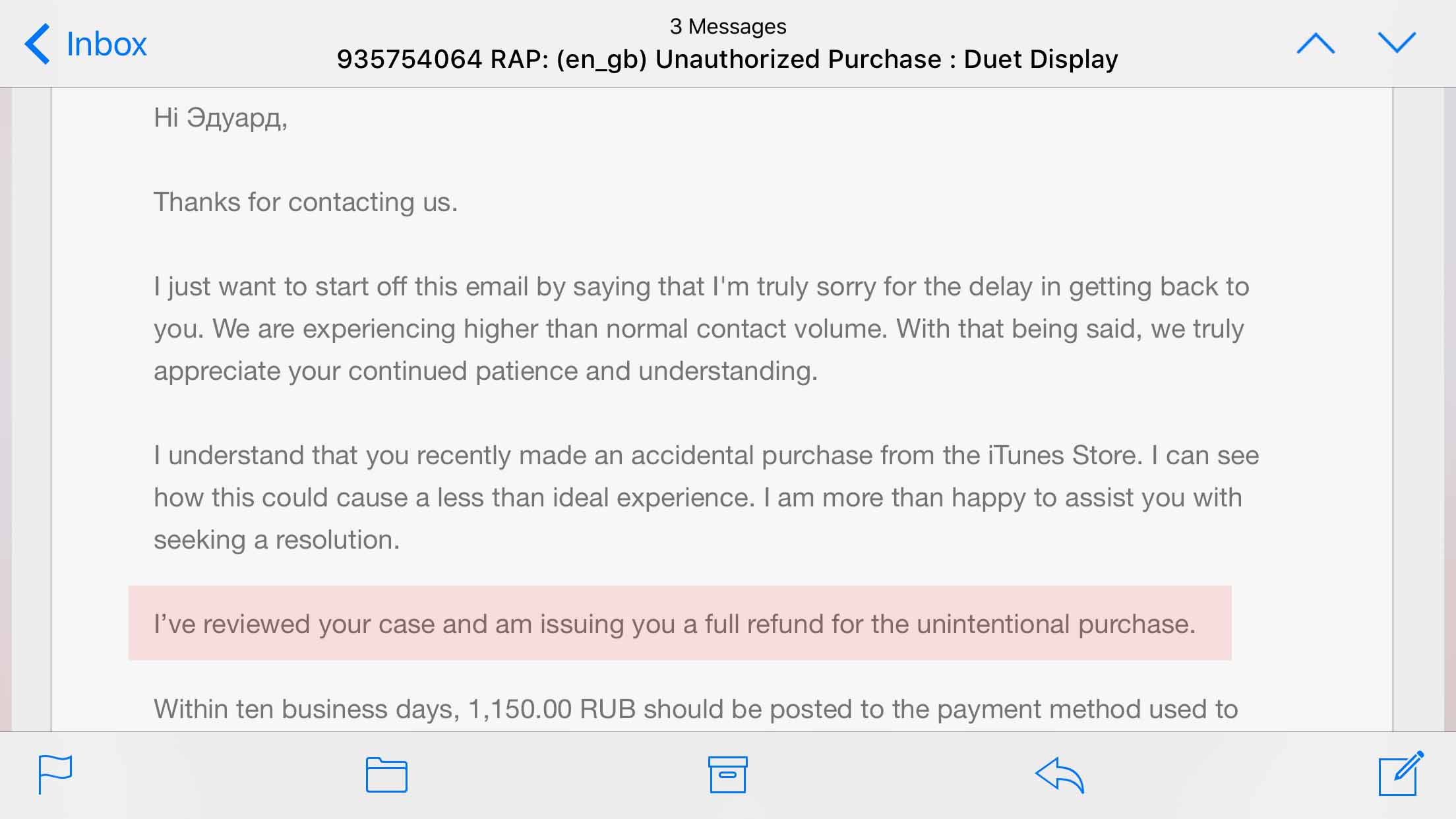Tap the "Hi Эдуард," greeting

pos(220,117)
